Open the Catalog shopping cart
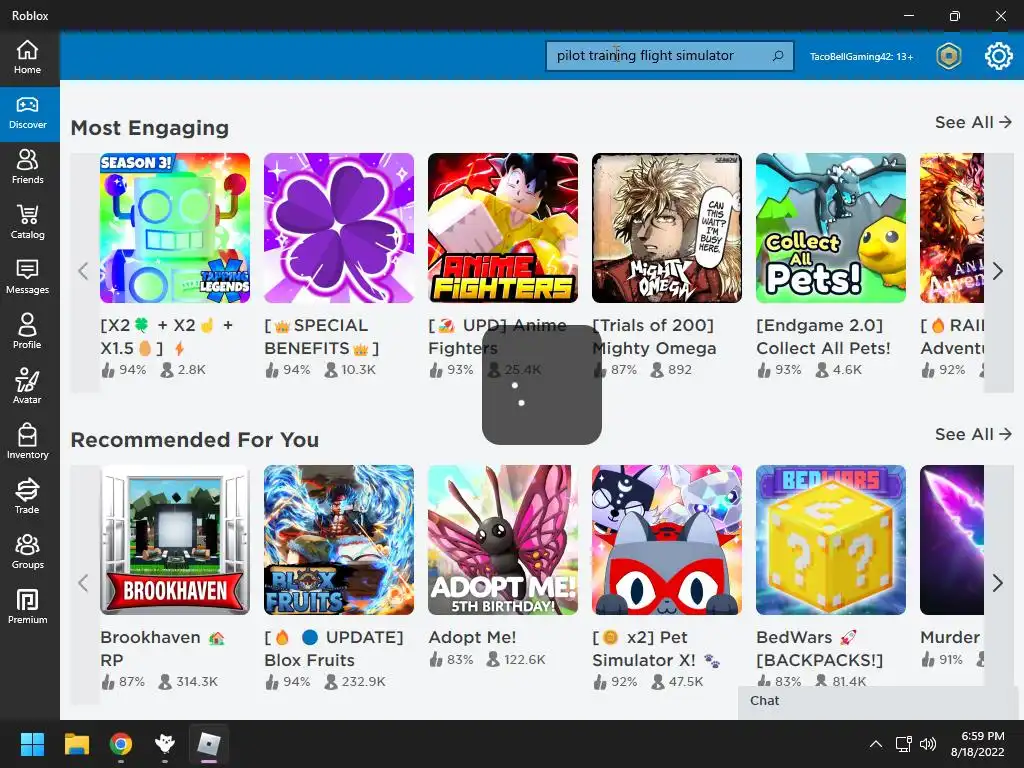Image resolution: width=1024 pixels, height=768 pixels. click(x=27, y=223)
